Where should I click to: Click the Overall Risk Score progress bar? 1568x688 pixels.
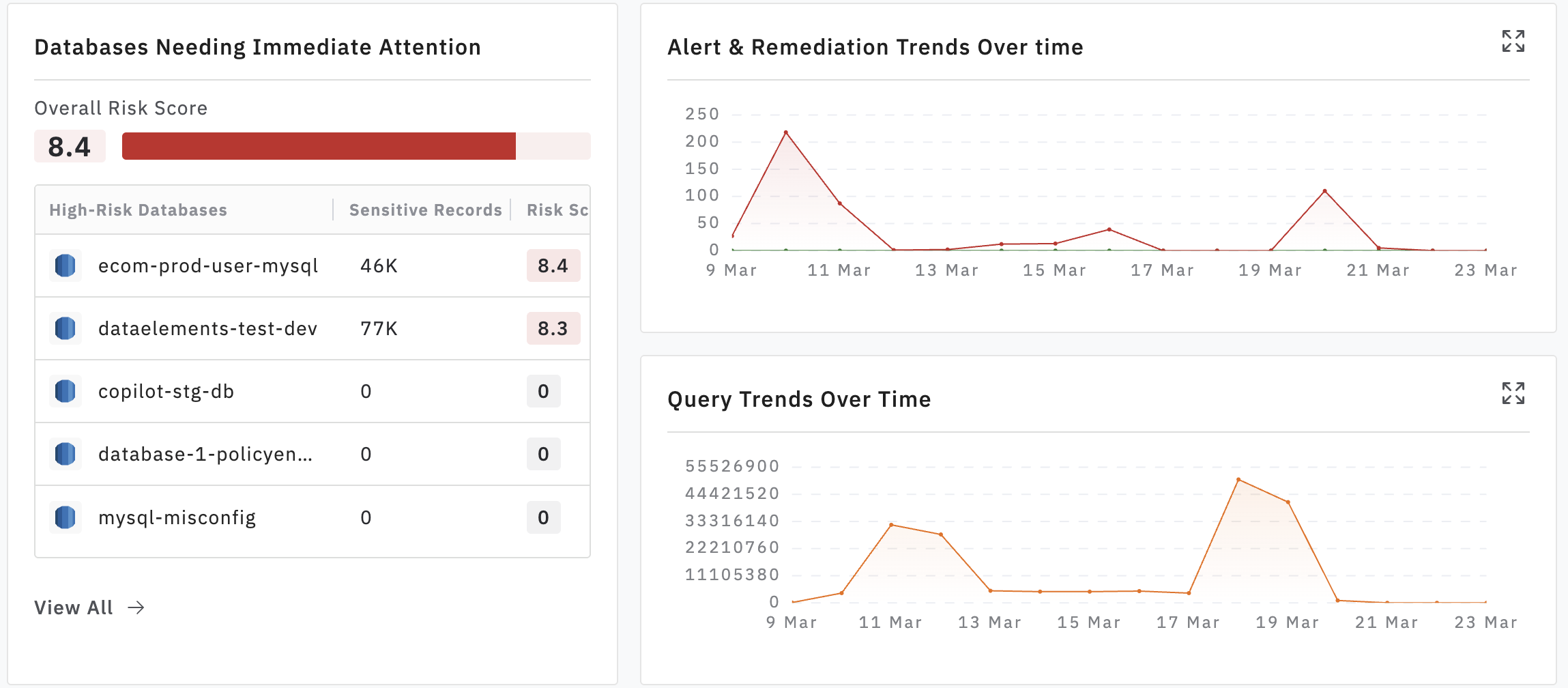tap(356, 146)
